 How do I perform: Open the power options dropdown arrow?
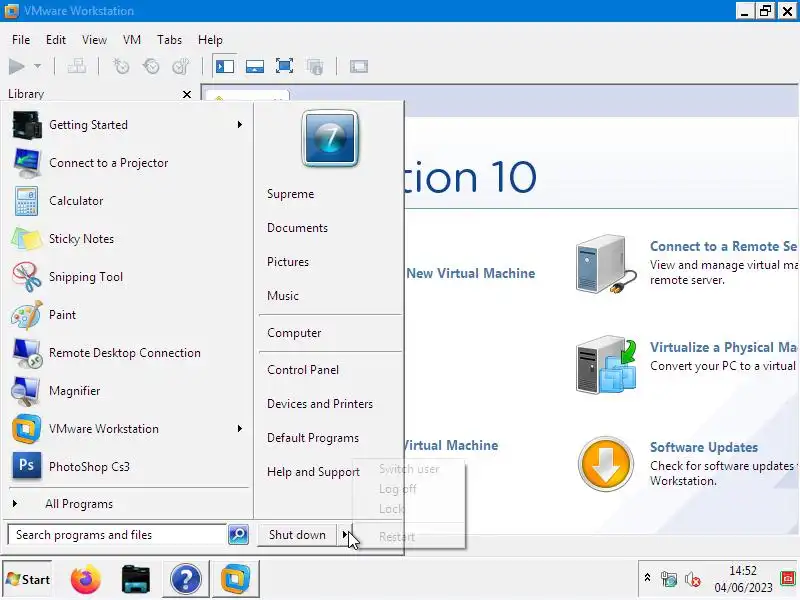(x=37, y=66)
